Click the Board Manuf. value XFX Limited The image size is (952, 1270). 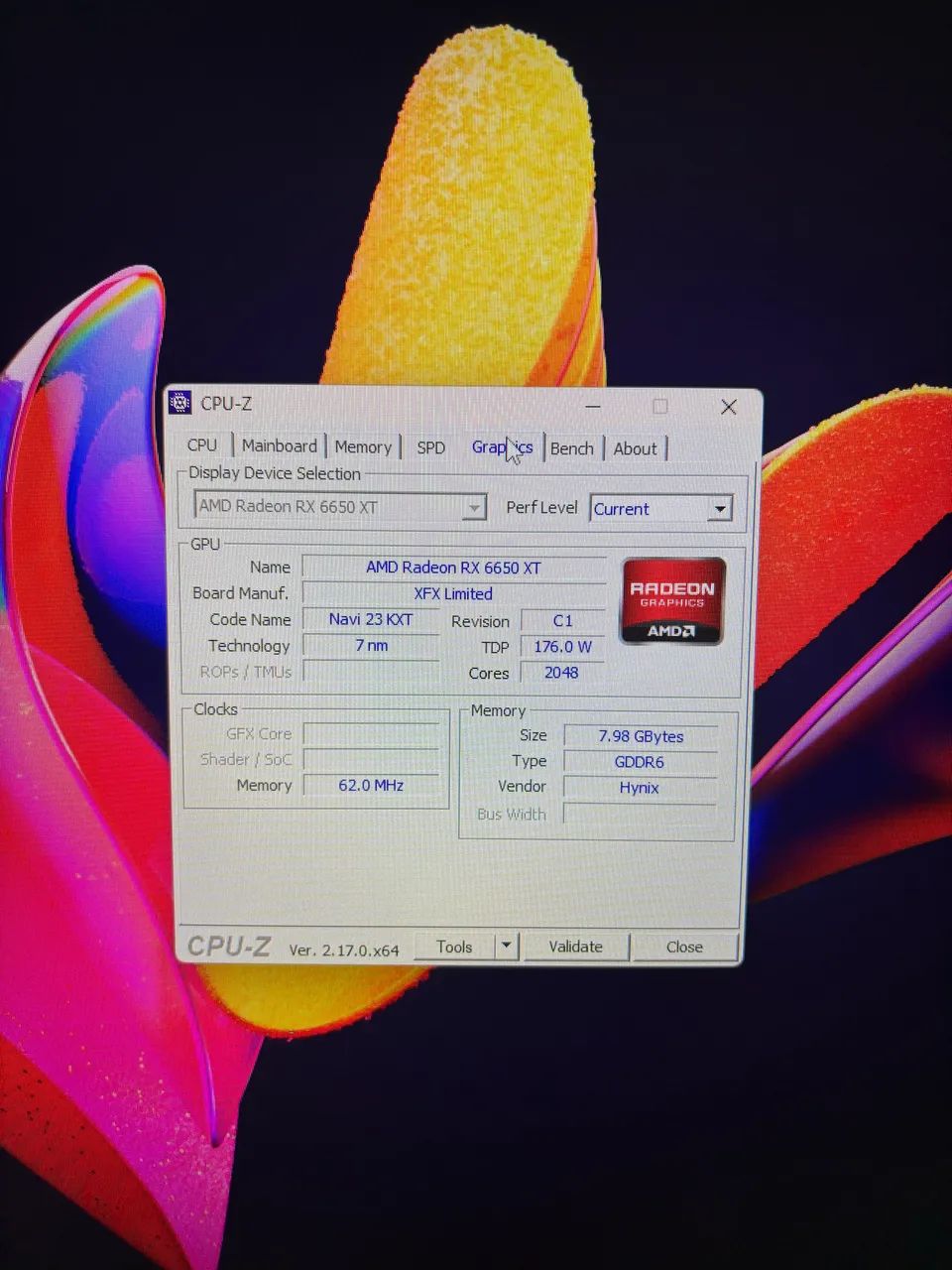454,593
